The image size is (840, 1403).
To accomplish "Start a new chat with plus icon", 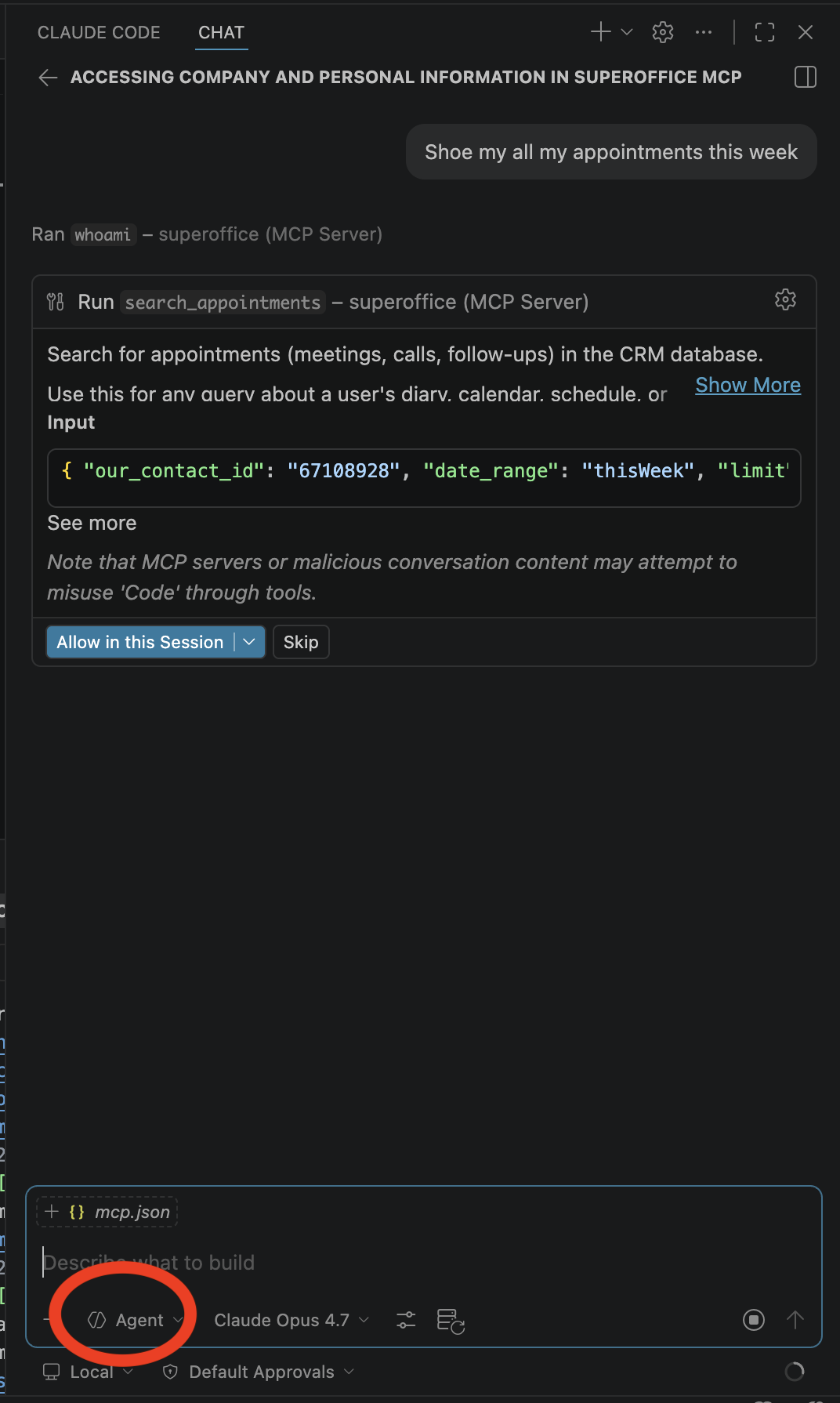I will (600, 31).
